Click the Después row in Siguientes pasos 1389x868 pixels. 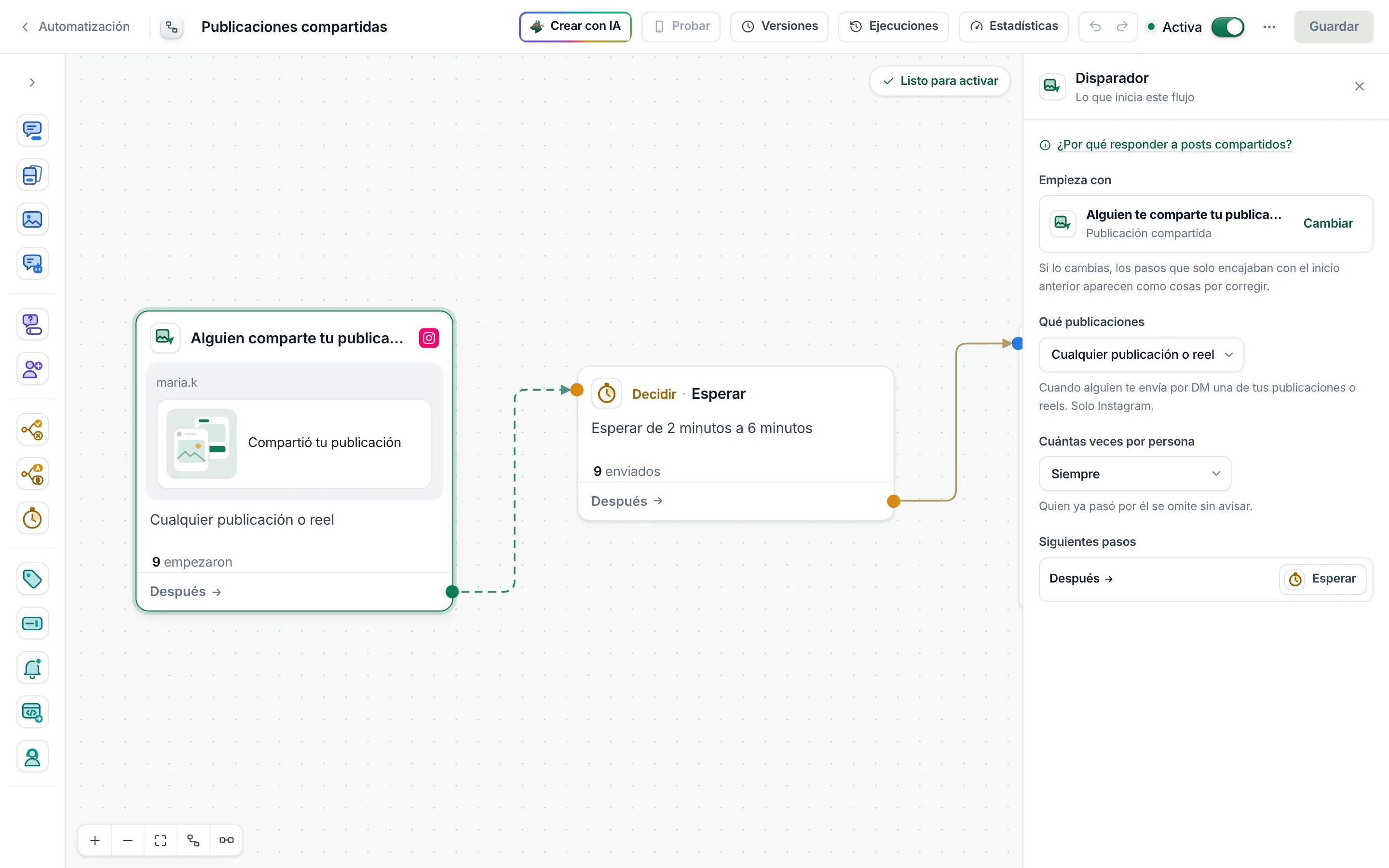[x=1205, y=579]
